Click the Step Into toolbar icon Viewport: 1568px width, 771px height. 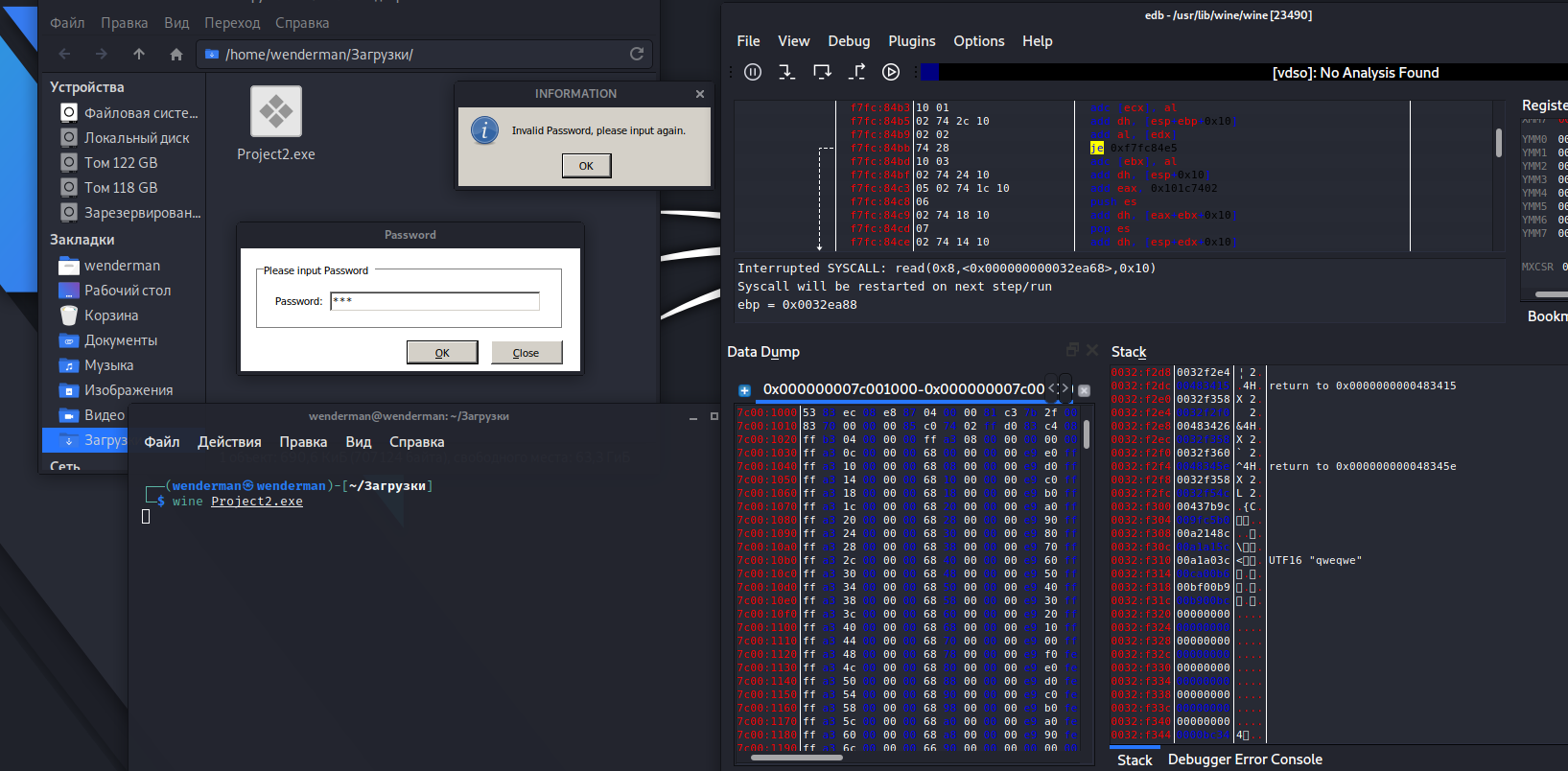point(787,72)
